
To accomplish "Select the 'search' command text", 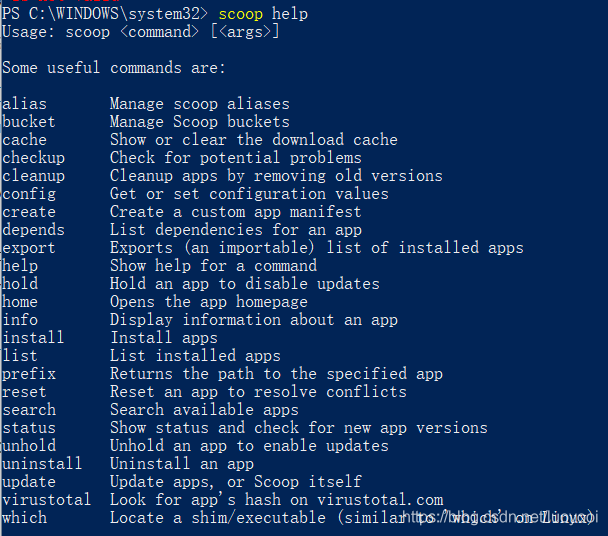I will point(29,410).
